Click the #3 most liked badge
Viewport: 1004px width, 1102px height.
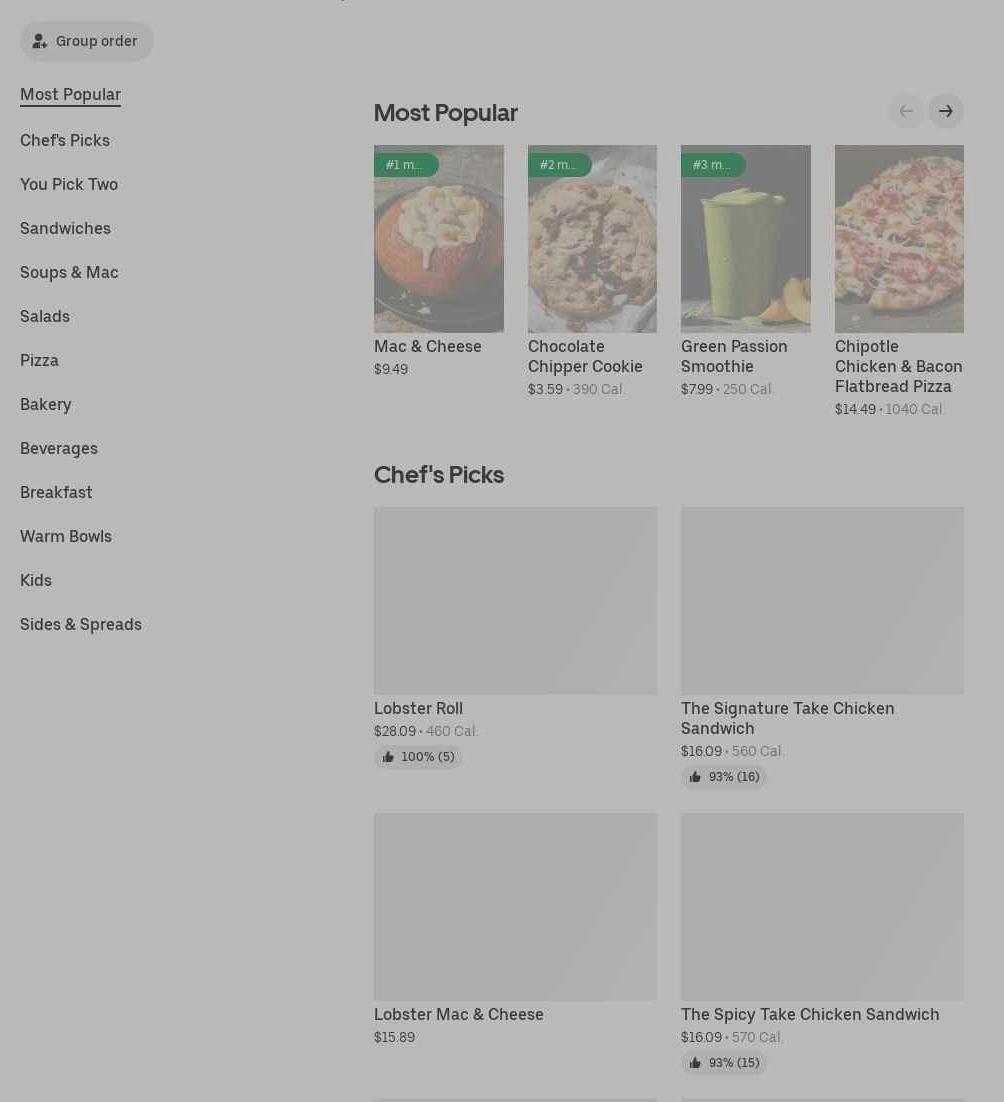(712, 165)
